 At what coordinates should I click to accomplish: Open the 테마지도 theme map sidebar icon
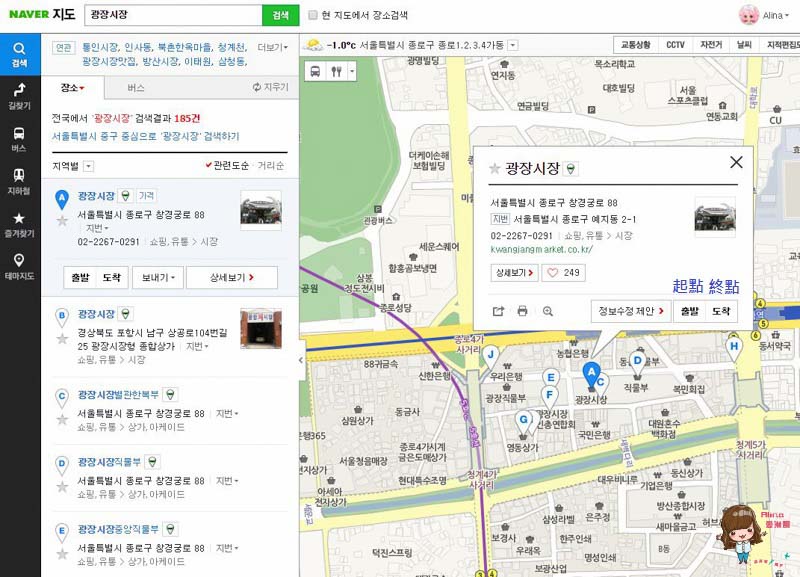[19, 267]
